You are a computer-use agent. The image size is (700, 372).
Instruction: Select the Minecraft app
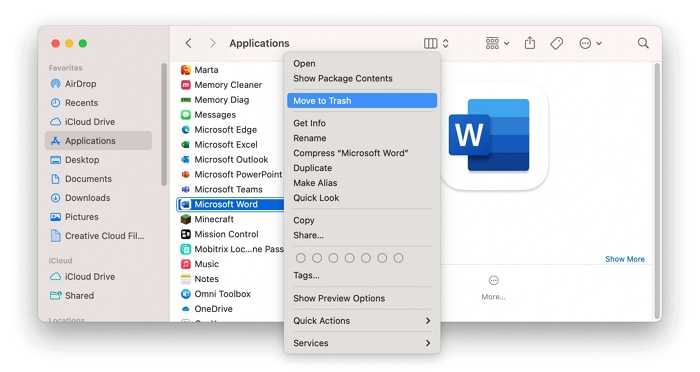pyautogui.click(x=207, y=219)
